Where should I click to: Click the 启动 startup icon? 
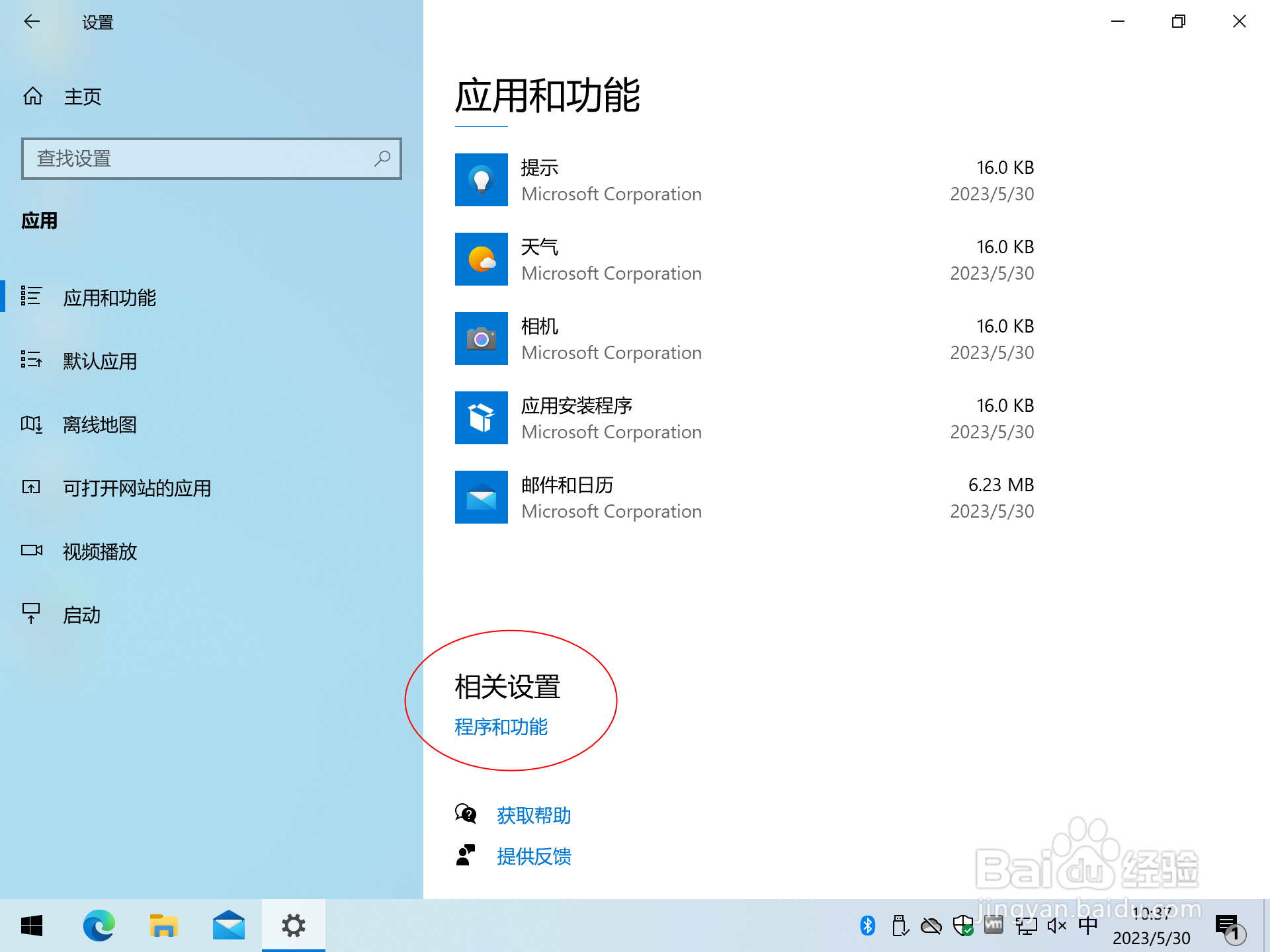click(x=31, y=613)
